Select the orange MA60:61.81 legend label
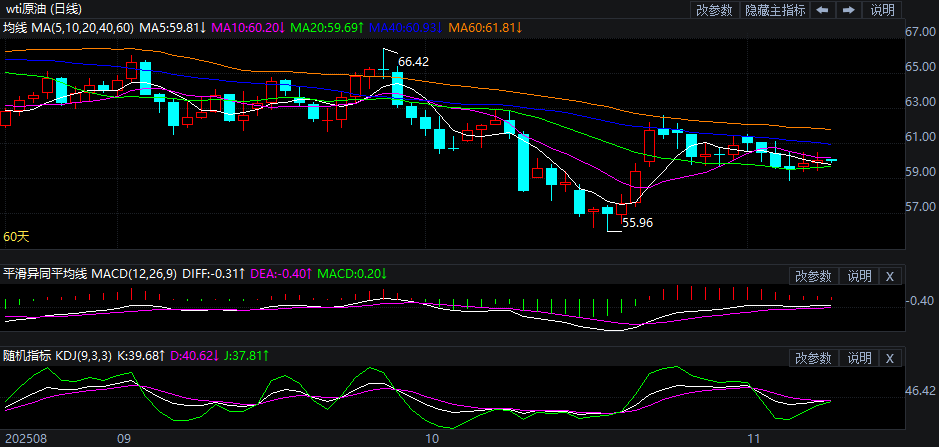939x447 pixels. [x=485, y=27]
